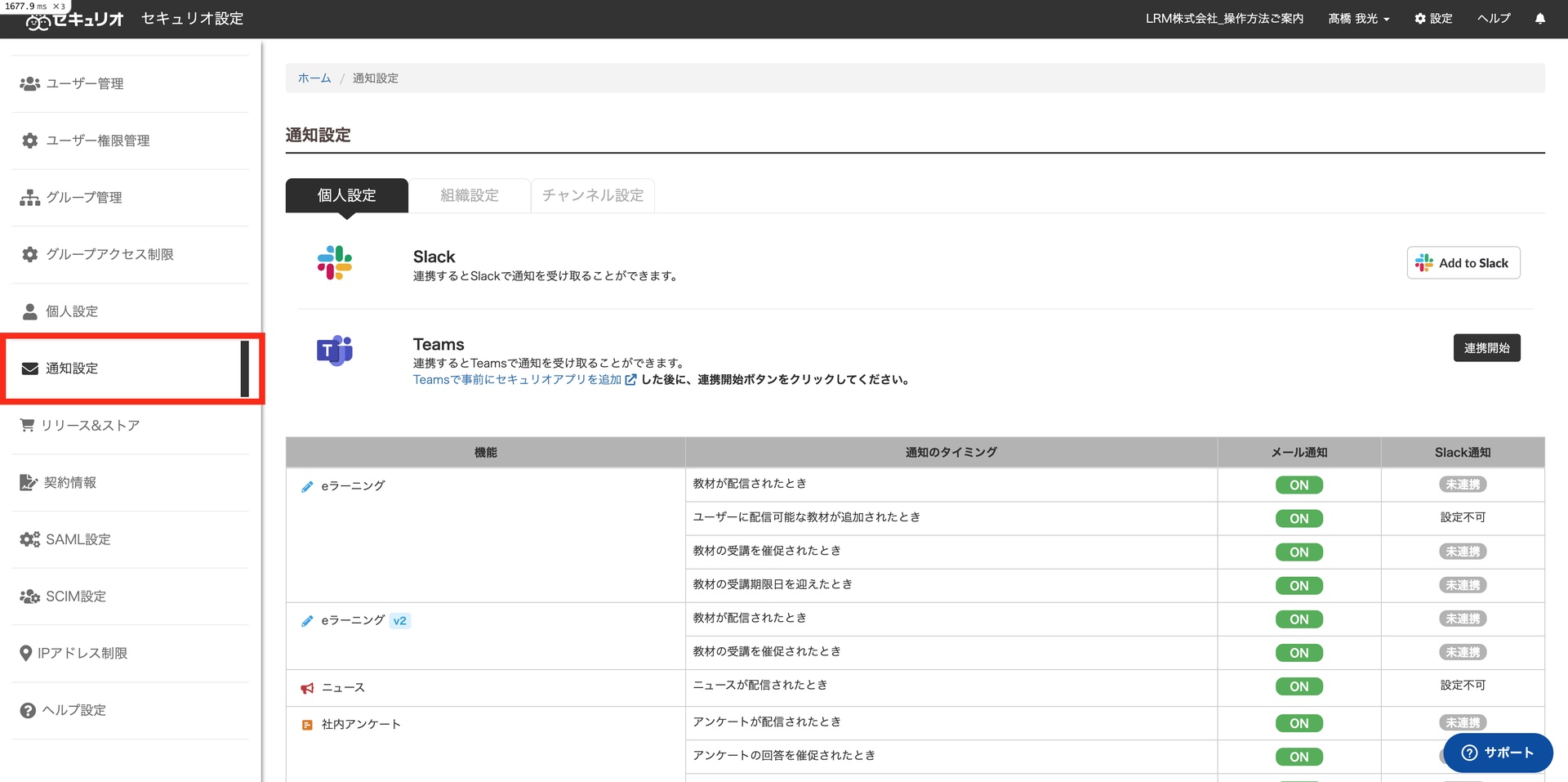Viewport: 1568px width, 782px height.
Task: Click 未連携 badge for eラーニング 教材が配信されたとき
Action: click(x=1463, y=485)
